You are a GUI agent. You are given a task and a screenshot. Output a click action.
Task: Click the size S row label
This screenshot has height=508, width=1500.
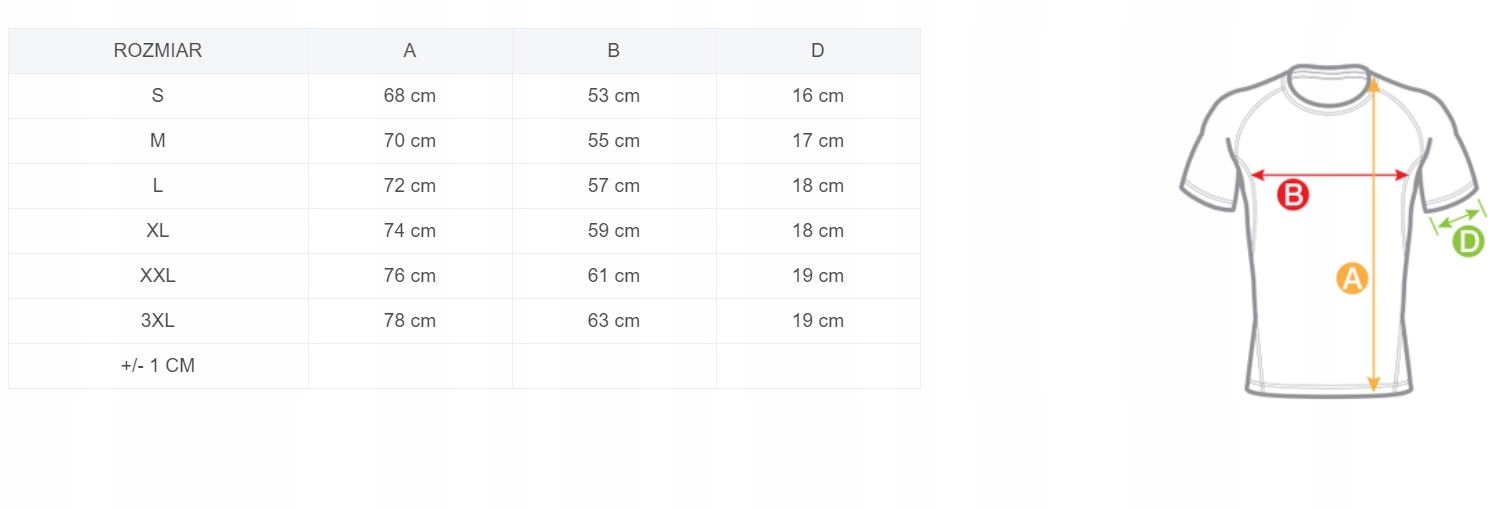pyautogui.click(x=158, y=96)
